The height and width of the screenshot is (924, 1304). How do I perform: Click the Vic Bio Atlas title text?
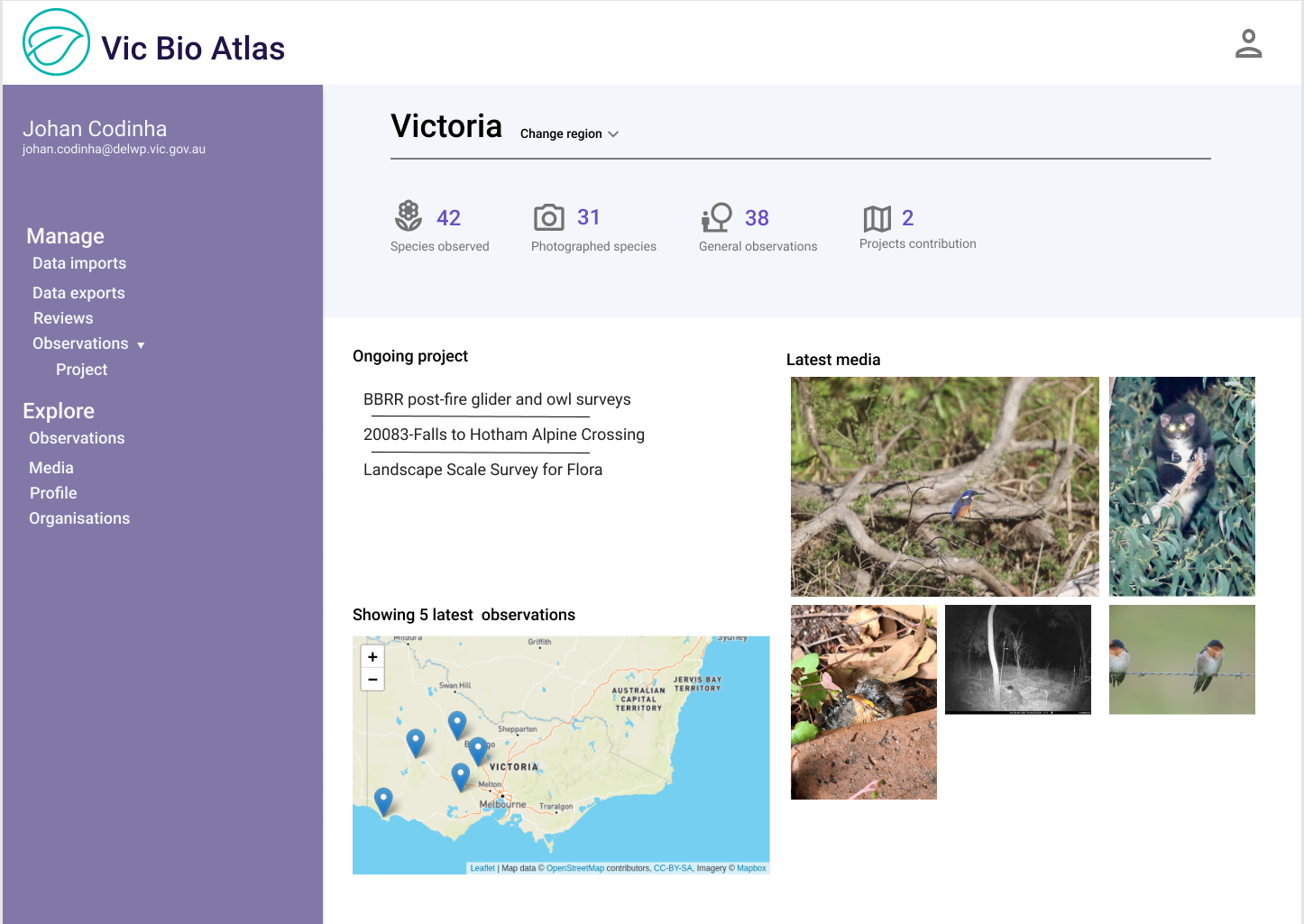(x=193, y=49)
